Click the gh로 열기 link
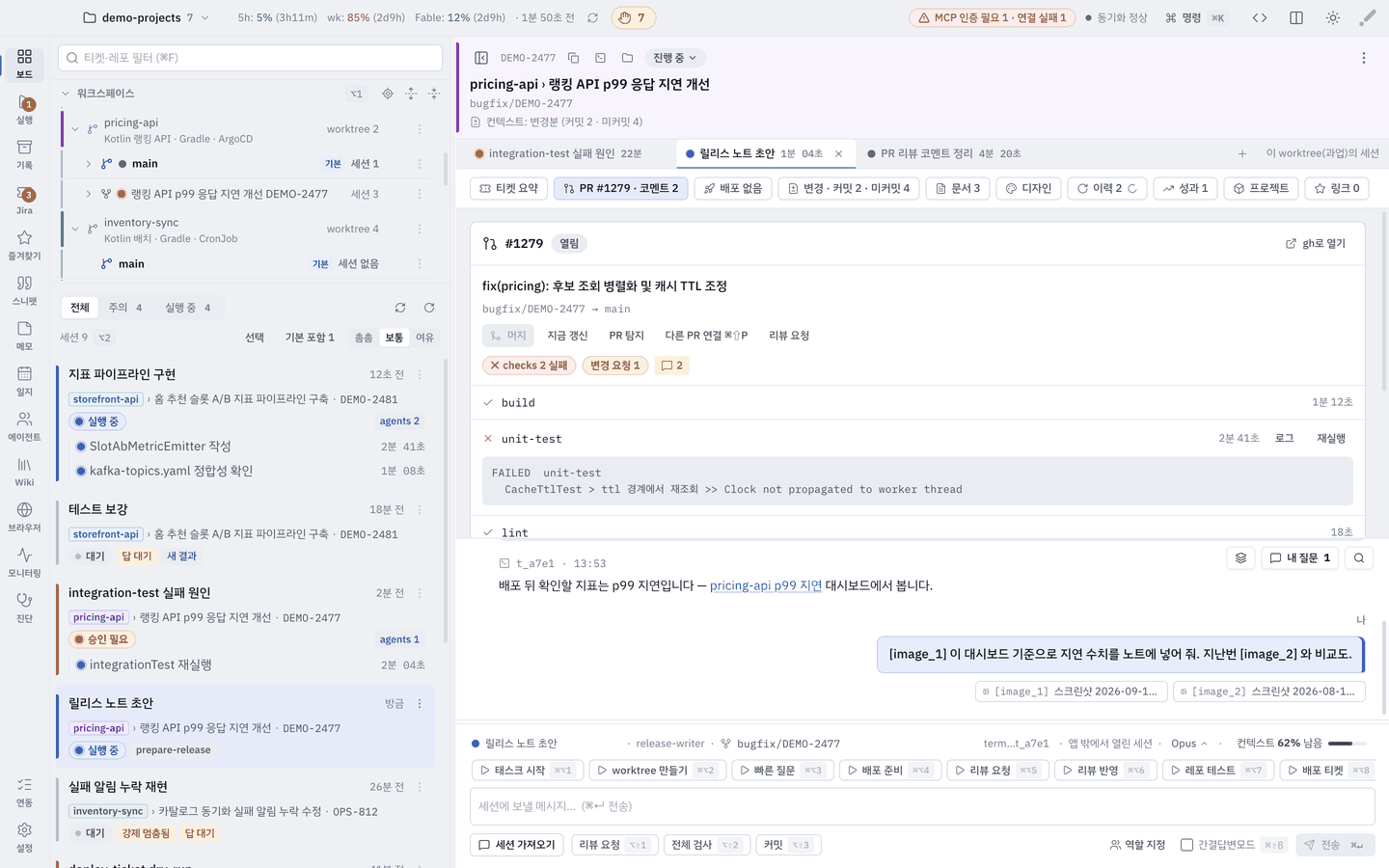 1316,244
